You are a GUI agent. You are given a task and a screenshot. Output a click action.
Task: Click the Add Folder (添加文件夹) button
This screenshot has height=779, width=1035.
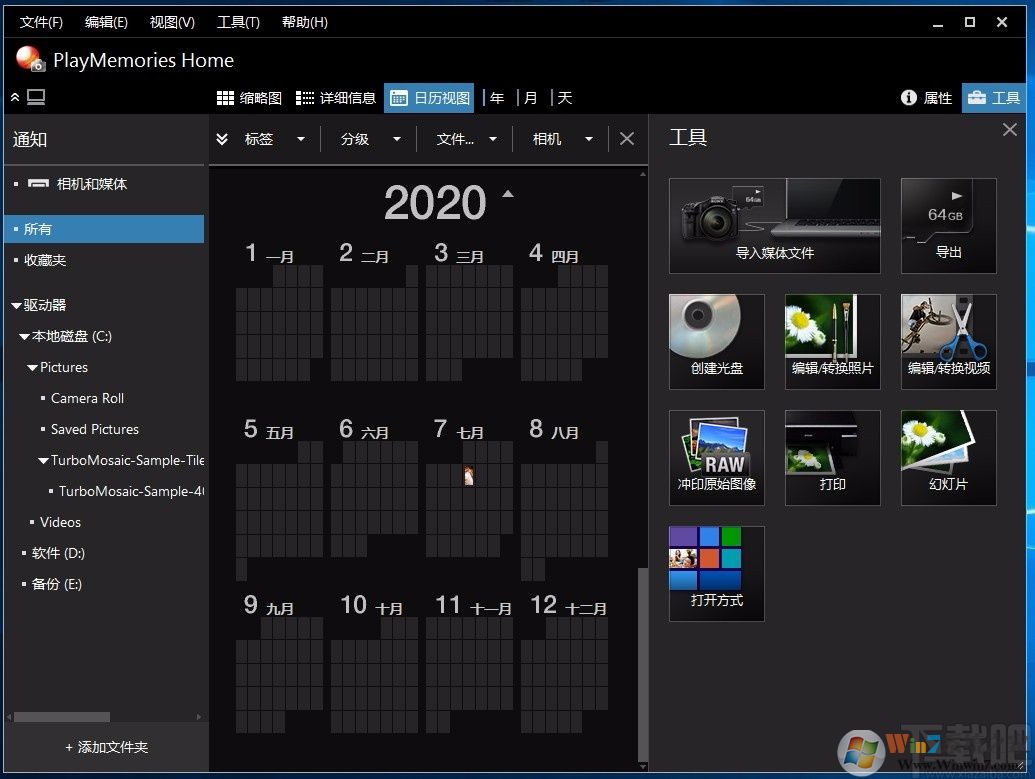[x=106, y=747]
